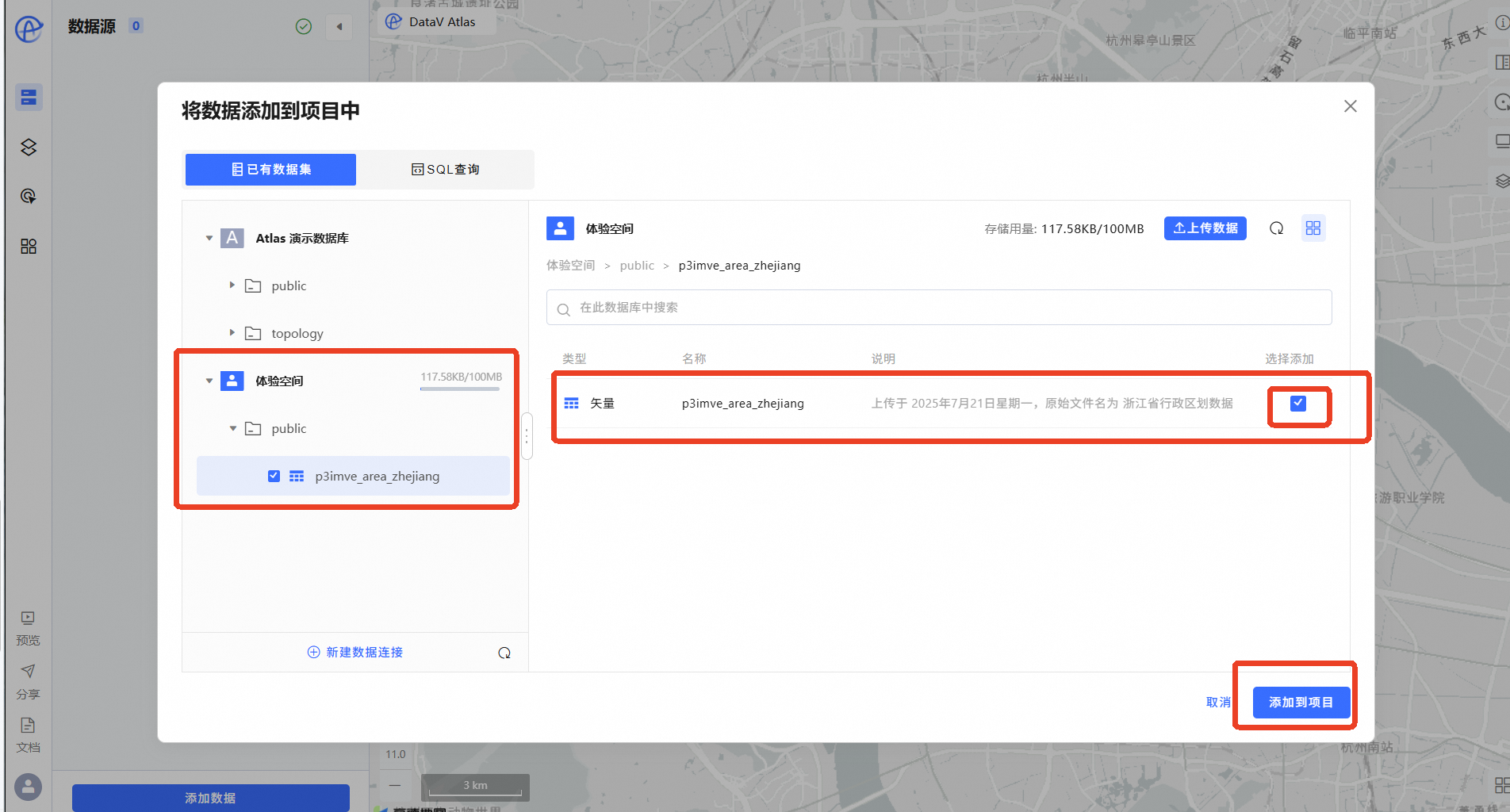Click the 矢量 type cell
Image resolution: width=1510 pixels, height=812 pixels.
point(603,404)
